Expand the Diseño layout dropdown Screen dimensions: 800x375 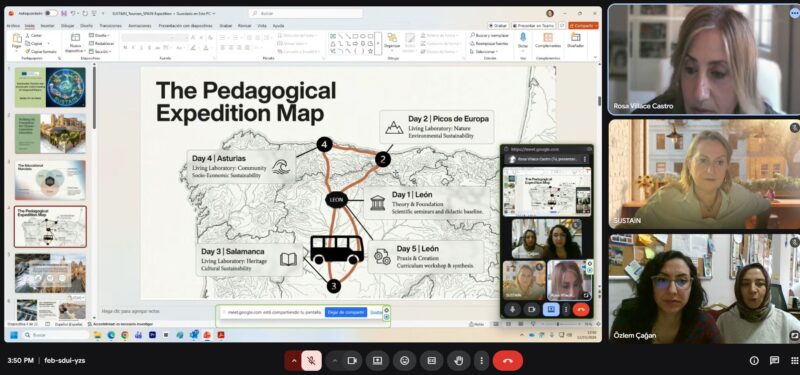pyautogui.click(x=98, y=35)
